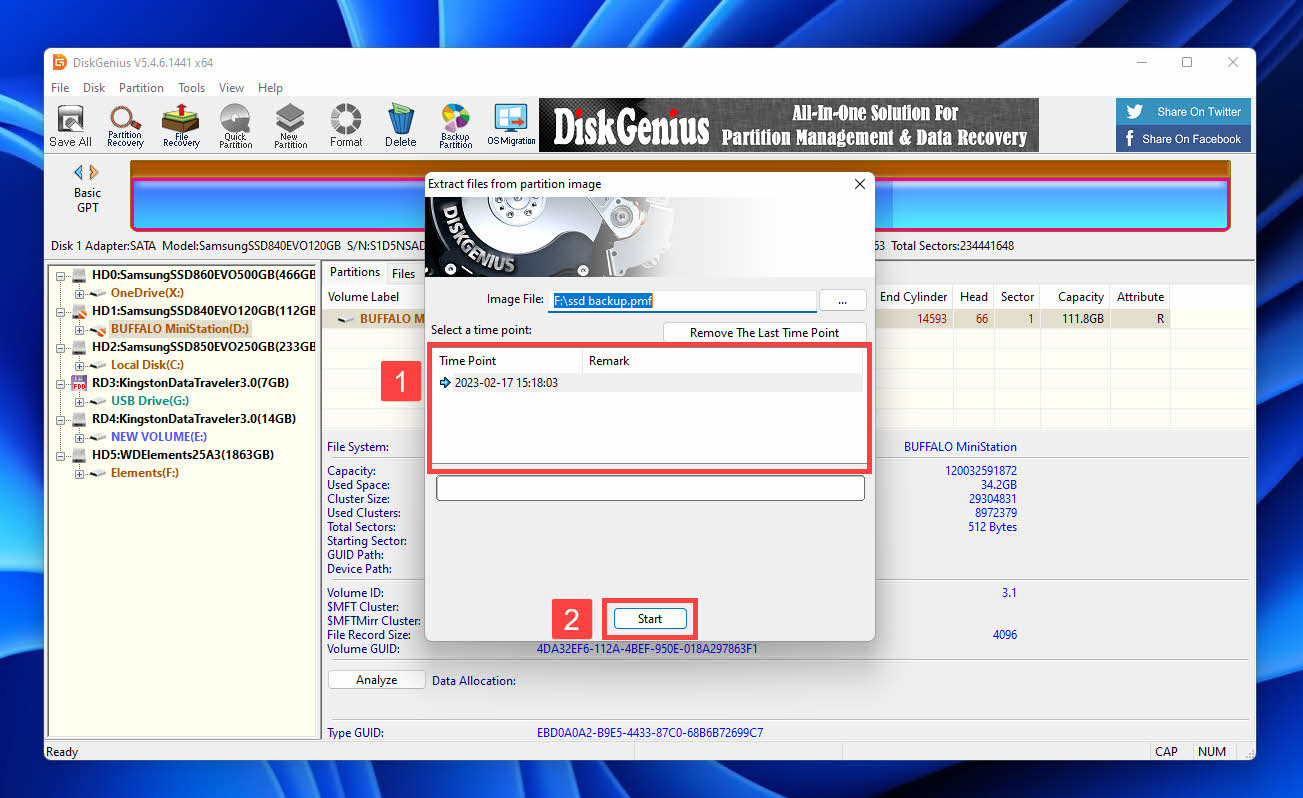Screen dimensions: 1303x798
Task: Click the Volume Label column header
Action: pos(364,297)
